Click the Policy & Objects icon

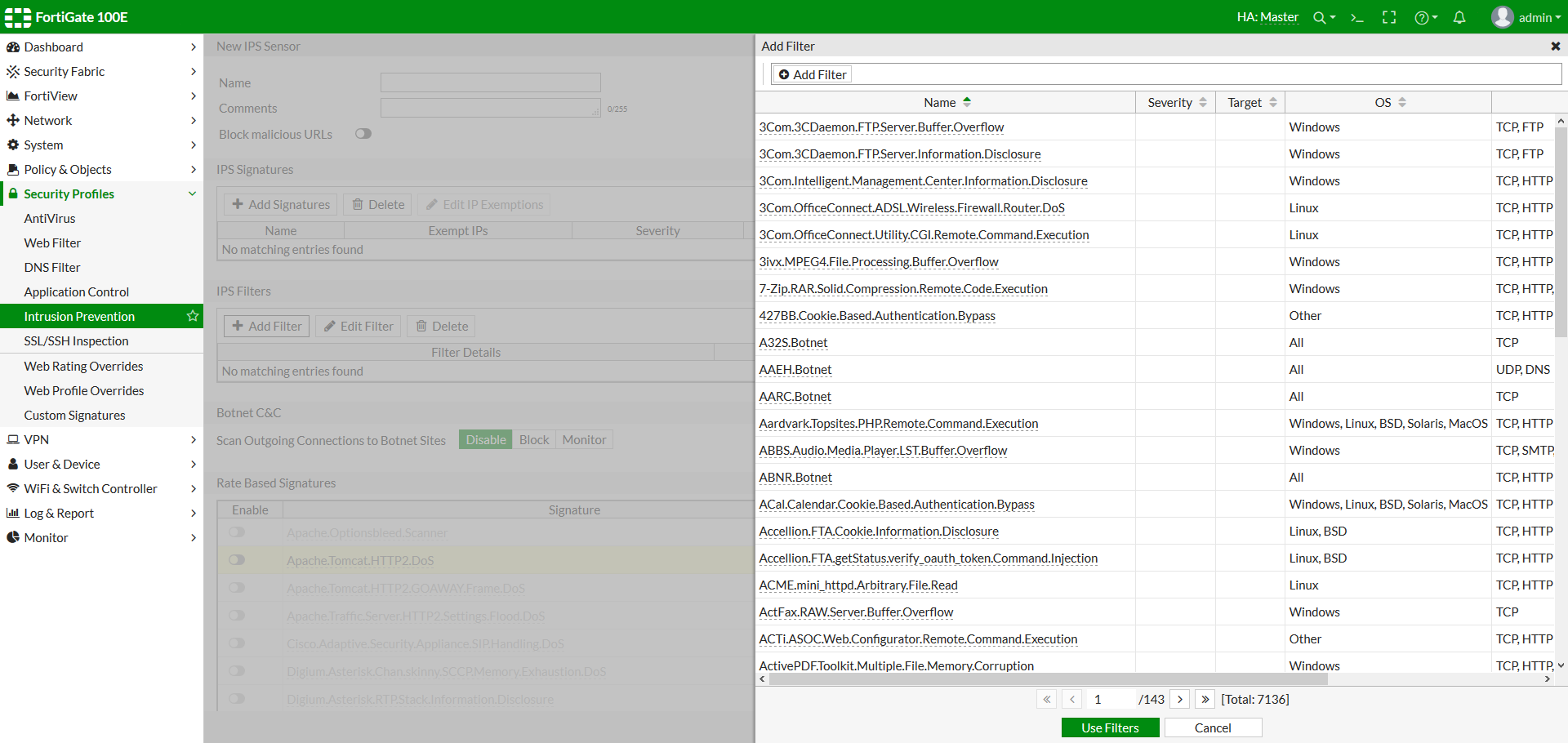[13, 170]
